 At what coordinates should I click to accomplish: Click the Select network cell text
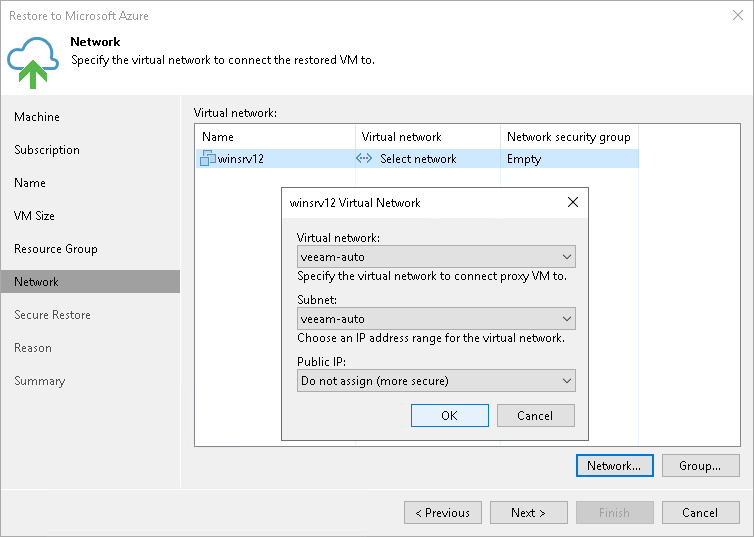(418, 159)
